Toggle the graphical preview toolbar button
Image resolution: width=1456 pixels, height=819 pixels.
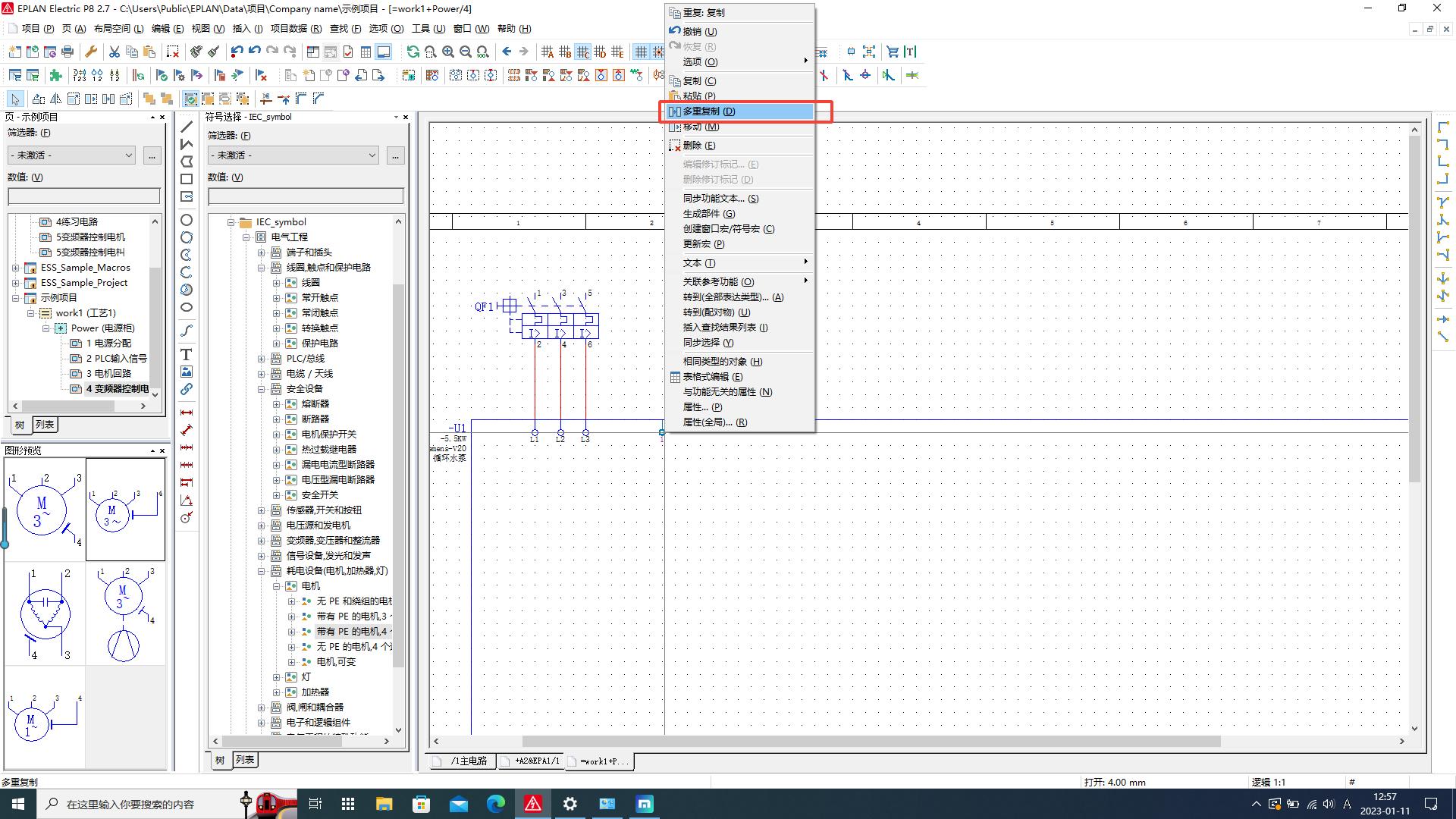pyautogui.click(x=384, y=52)
